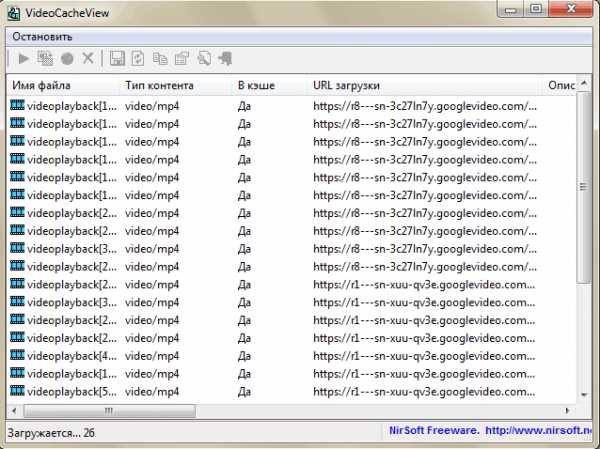Click the vertical scrollbar down arrow
Image resolution: width=600 pixels, height=449 pixels.
tap(584, 395)
